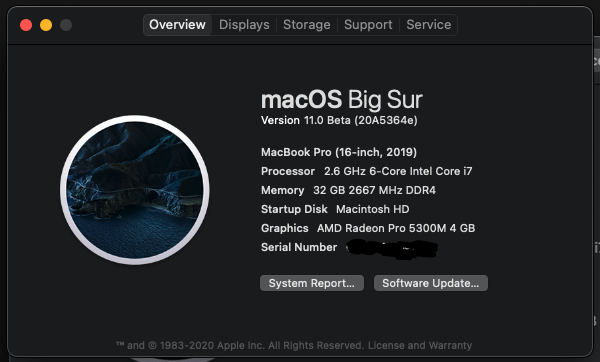Minimize the window with the yellow button
600x362 pixels.
click(x=46, y=25)
